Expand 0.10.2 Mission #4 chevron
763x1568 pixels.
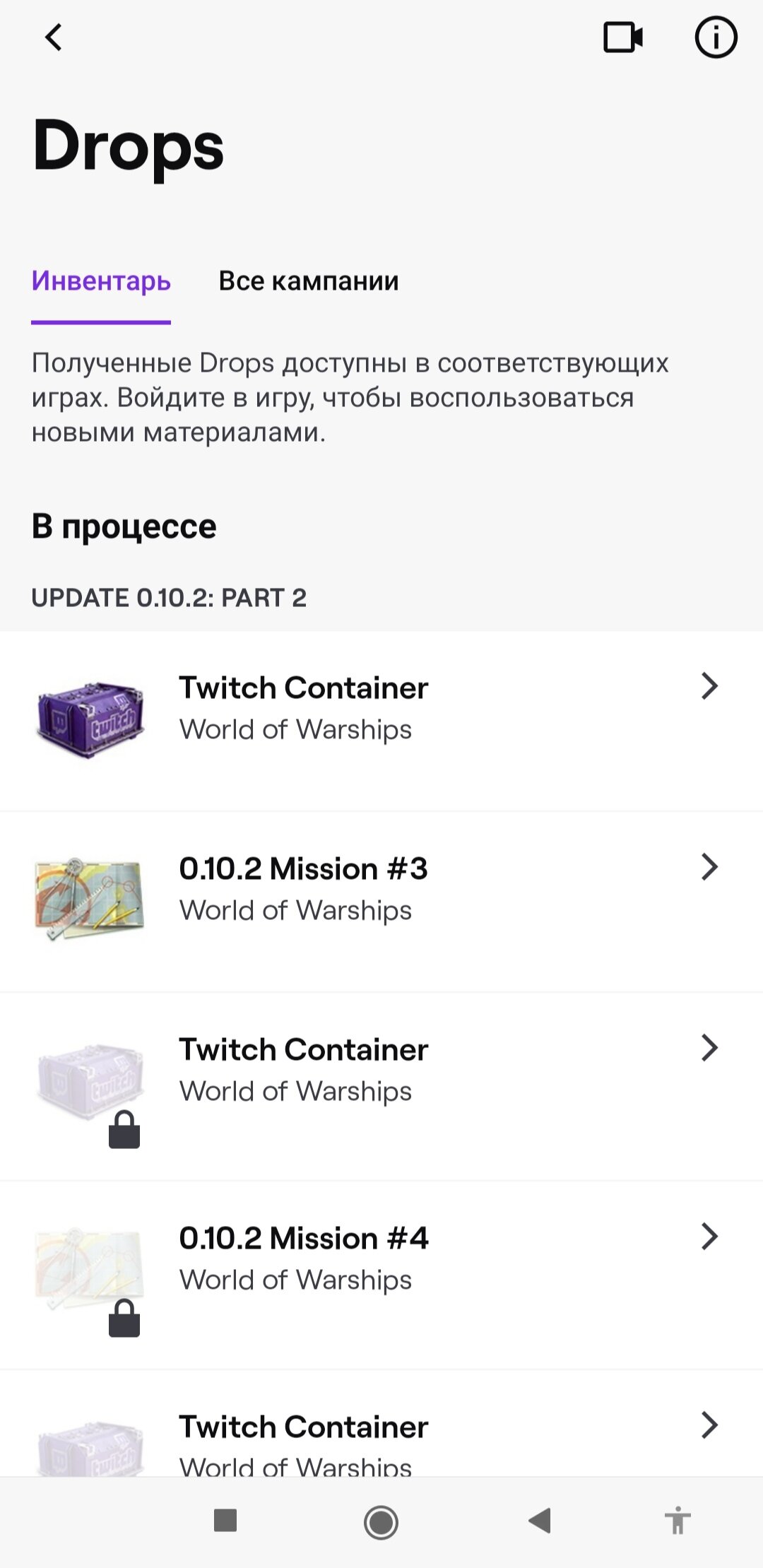click(709, 1237)
